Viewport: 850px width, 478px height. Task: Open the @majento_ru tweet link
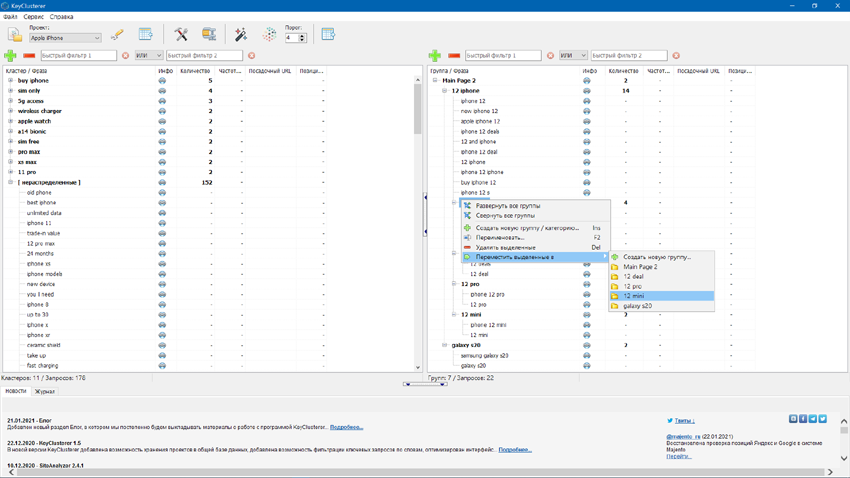coord(683,436)
